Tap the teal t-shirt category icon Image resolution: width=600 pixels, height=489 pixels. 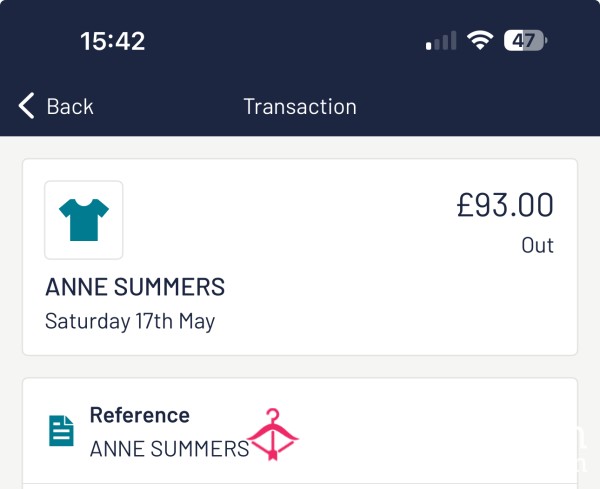pyautogui.click(x=84, y=220)
